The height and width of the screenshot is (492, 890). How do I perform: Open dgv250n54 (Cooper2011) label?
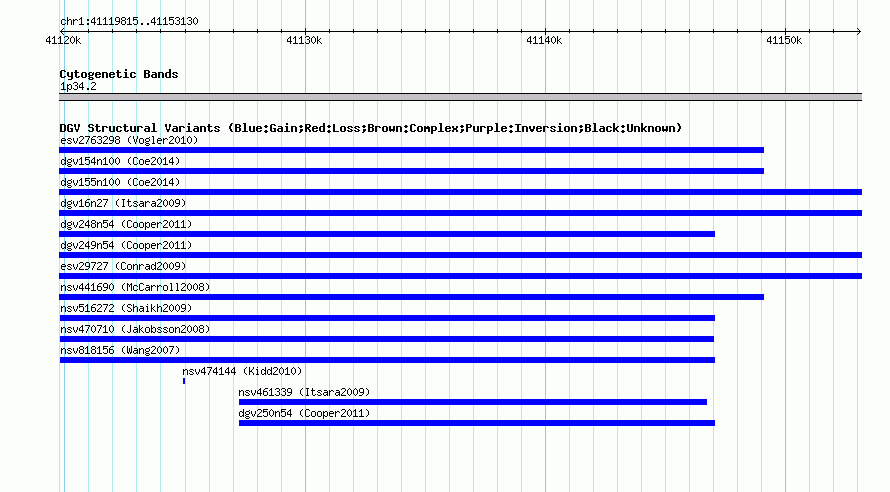[304, 413]
